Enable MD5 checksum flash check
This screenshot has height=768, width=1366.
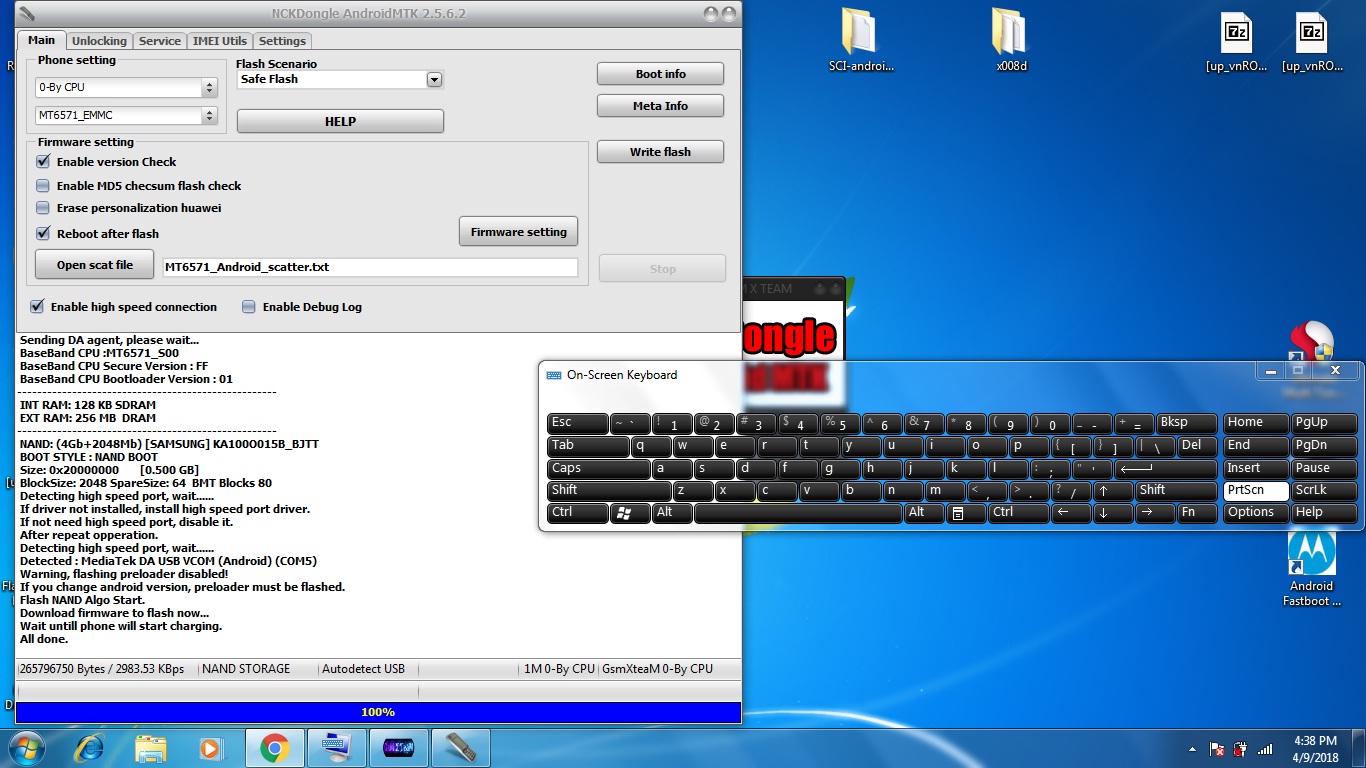pos(43,186)
